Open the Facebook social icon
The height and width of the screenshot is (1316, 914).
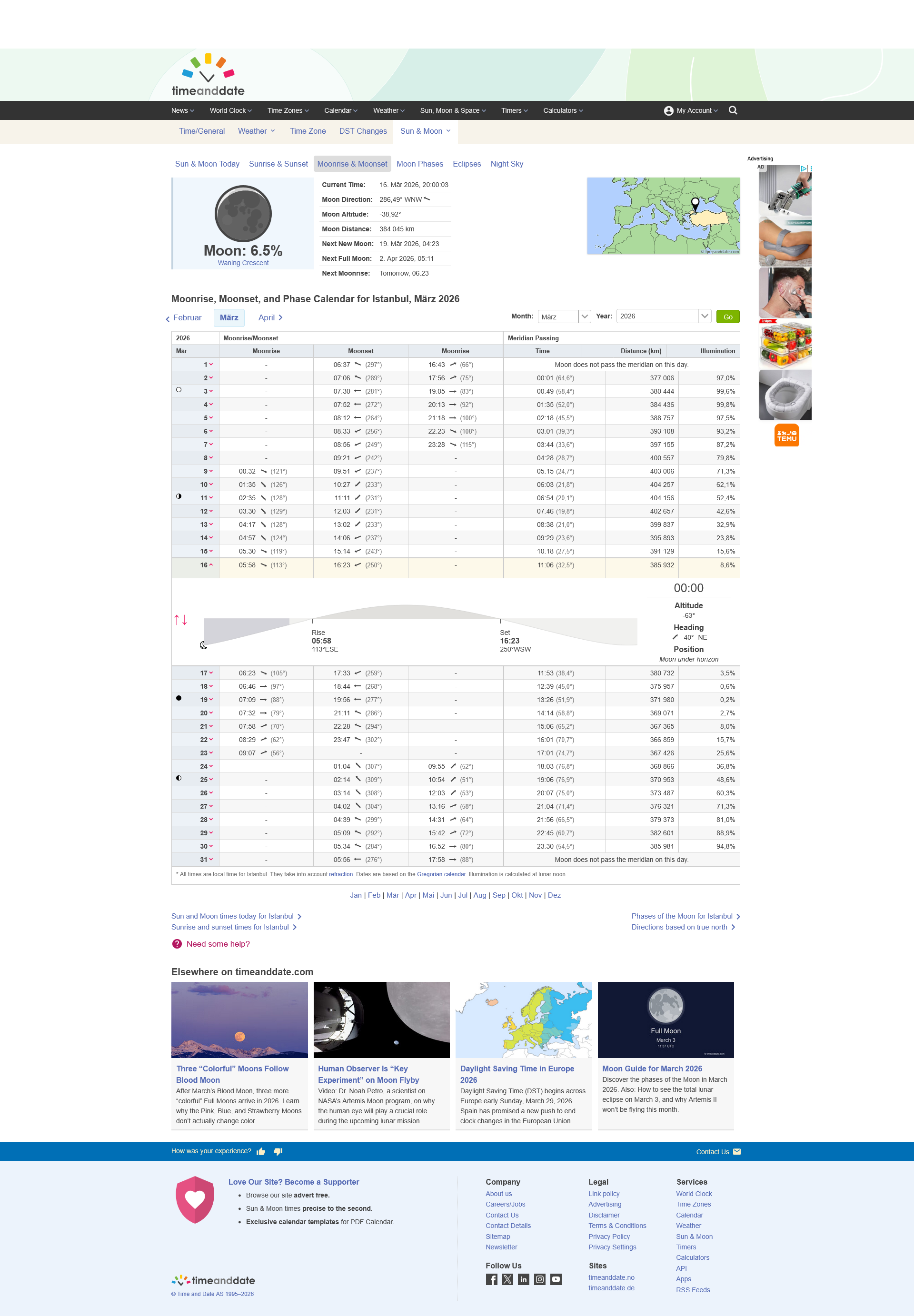point(491,1279)
